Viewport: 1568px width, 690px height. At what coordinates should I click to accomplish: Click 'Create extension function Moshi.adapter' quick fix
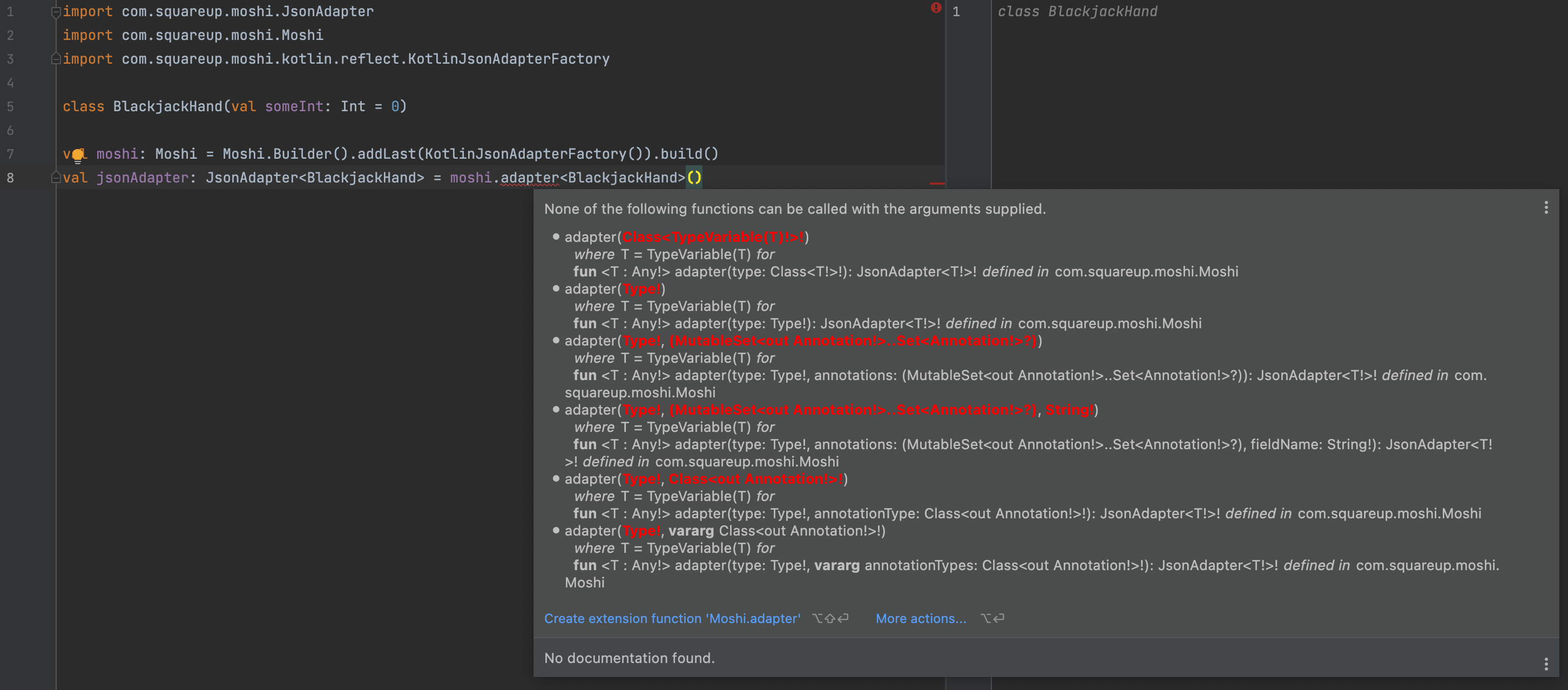[x=672, y=618]
